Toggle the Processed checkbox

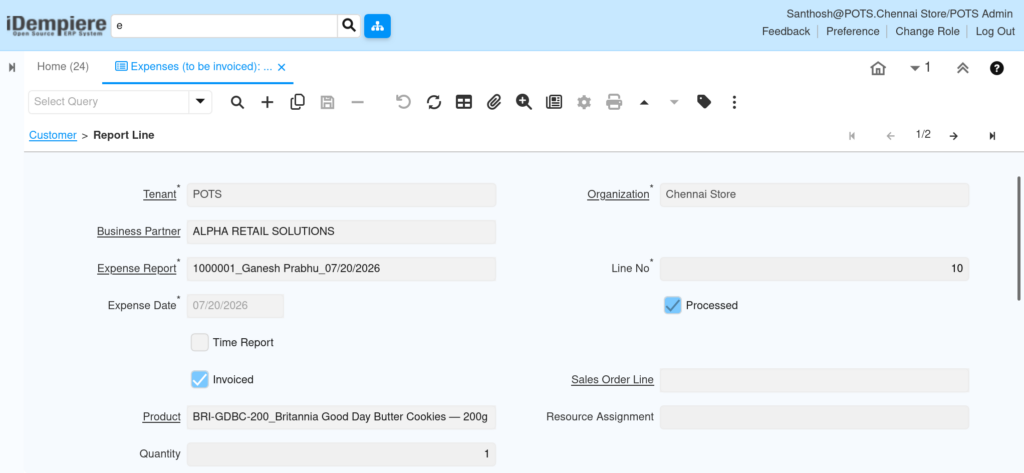click(673, 305)
